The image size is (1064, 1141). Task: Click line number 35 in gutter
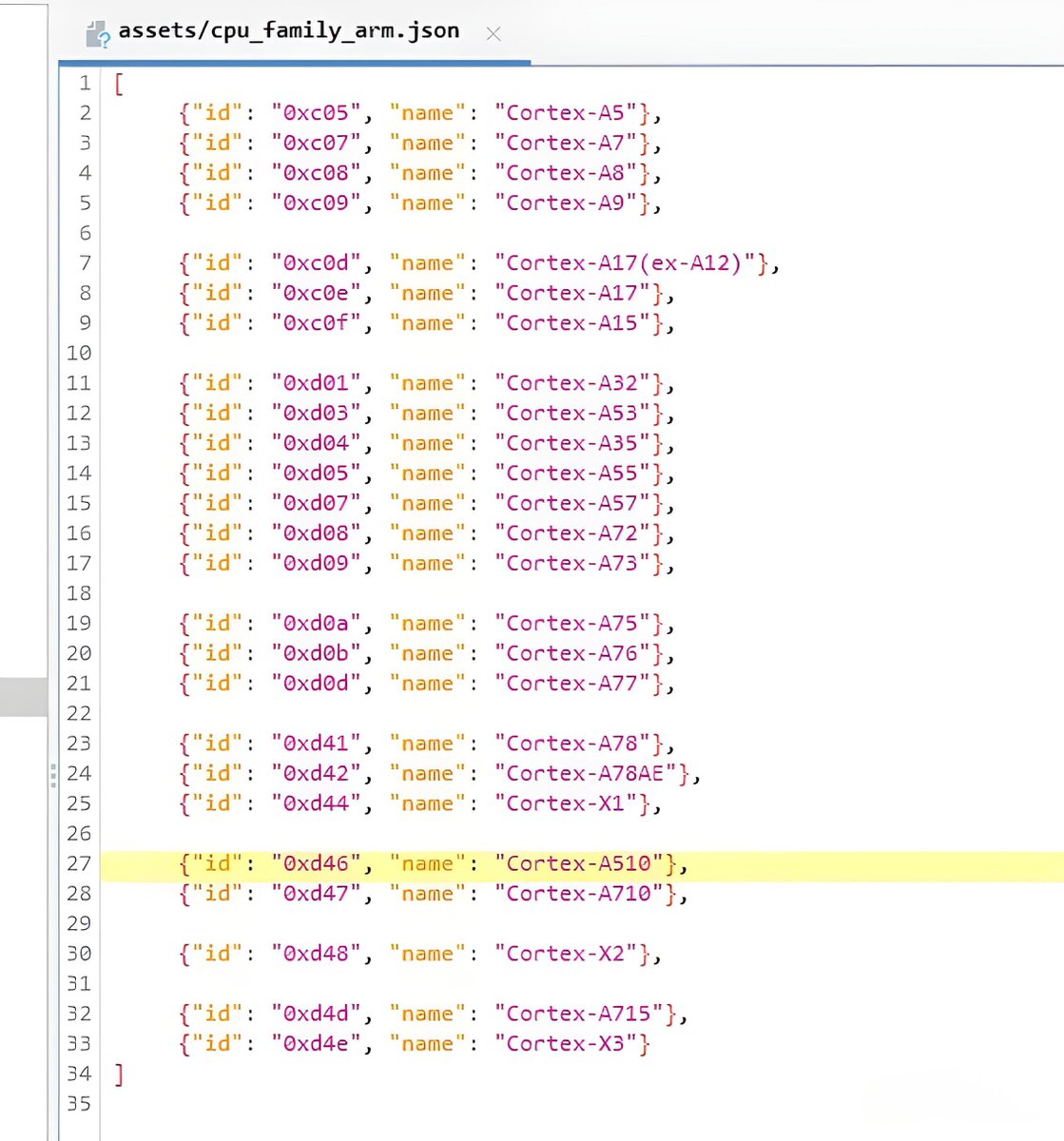[x=79, y=1104]
